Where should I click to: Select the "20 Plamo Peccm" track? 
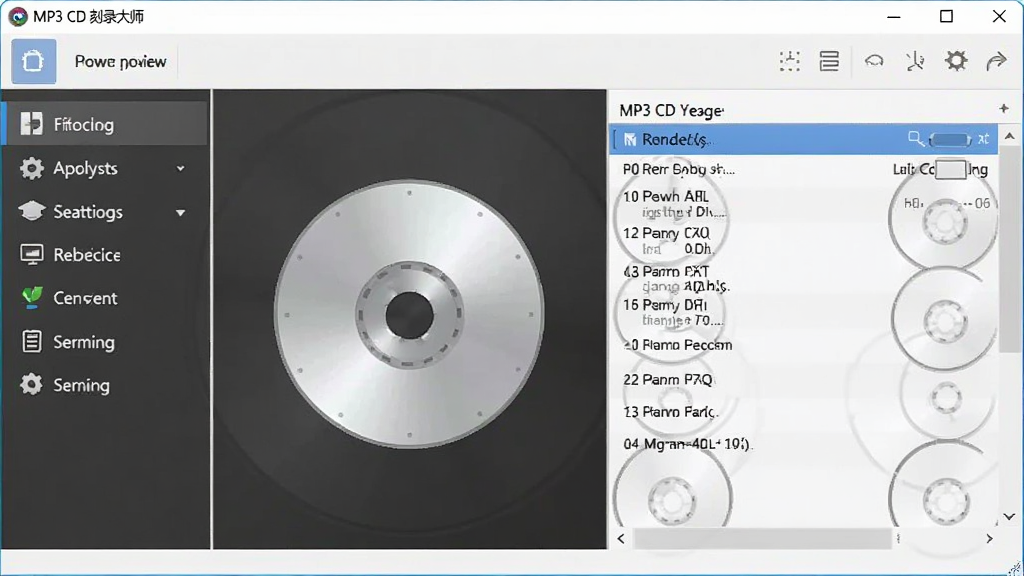pos(677,345)
